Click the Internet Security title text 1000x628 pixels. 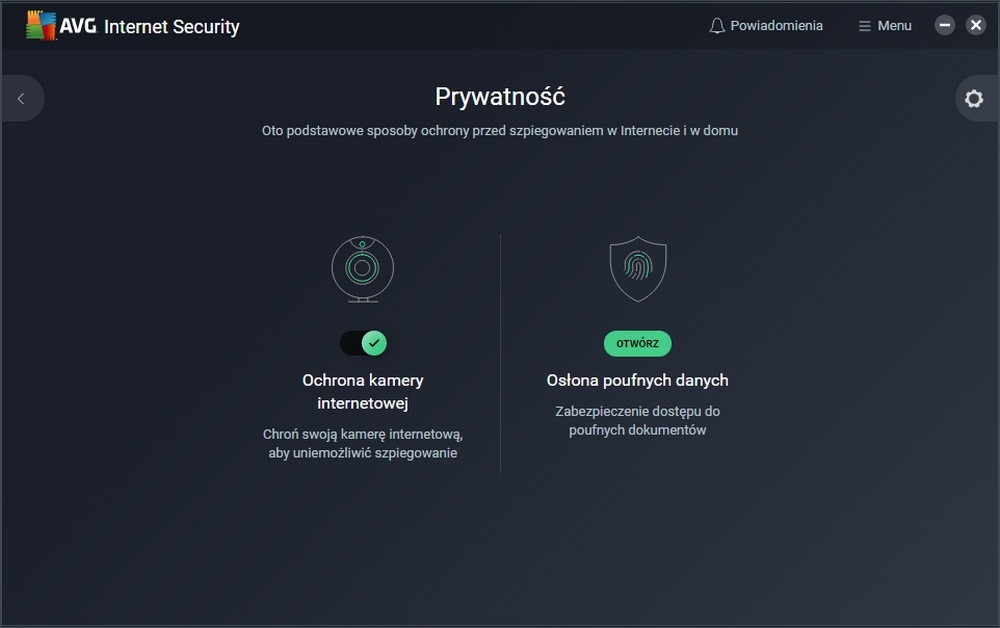click(172, 27)
